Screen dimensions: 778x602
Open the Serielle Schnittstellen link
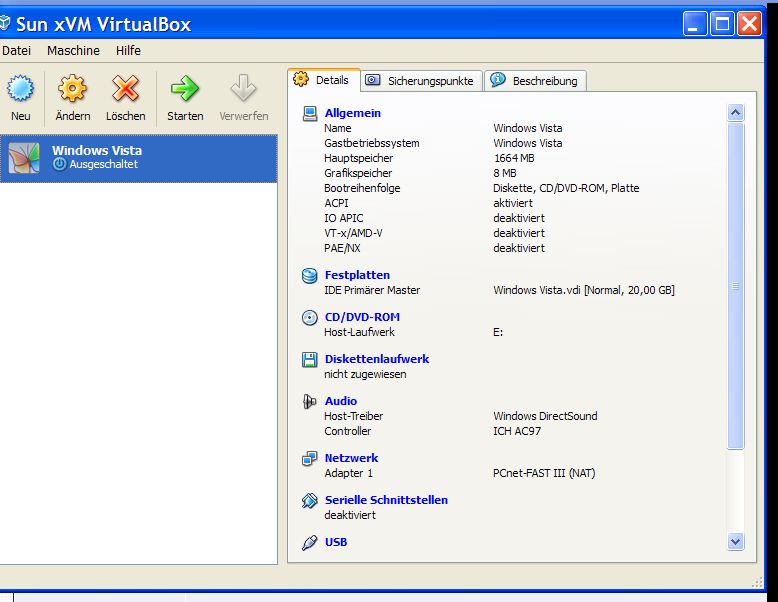point(386,500)
